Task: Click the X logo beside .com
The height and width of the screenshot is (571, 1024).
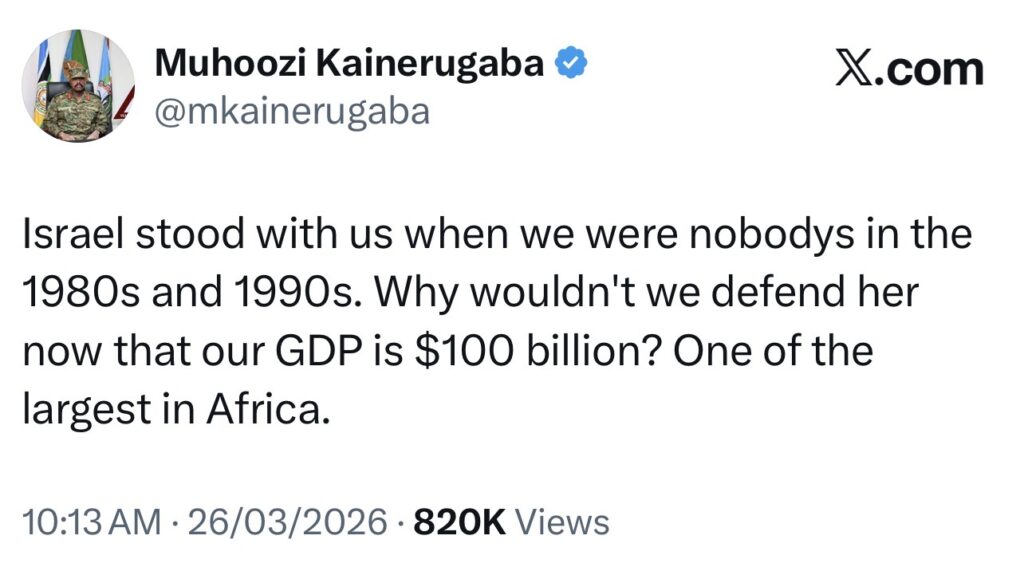Action: coord(856,70)
